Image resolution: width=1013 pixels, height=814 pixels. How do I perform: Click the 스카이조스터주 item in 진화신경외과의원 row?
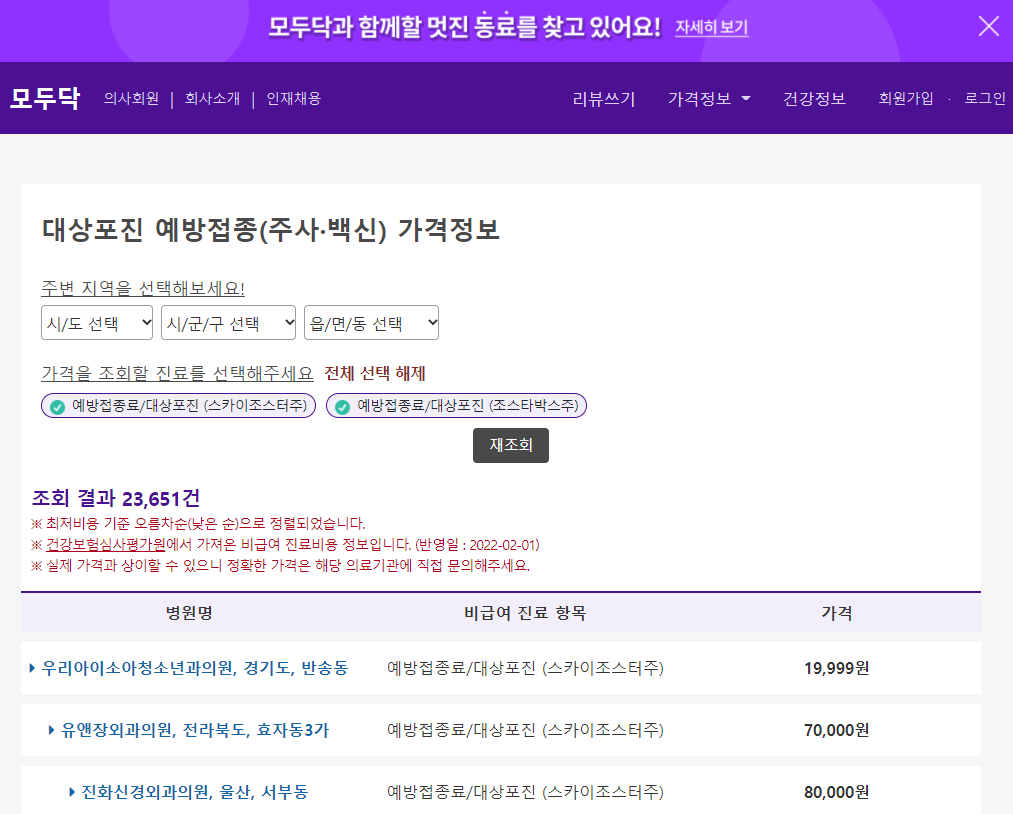coord(525,792)
